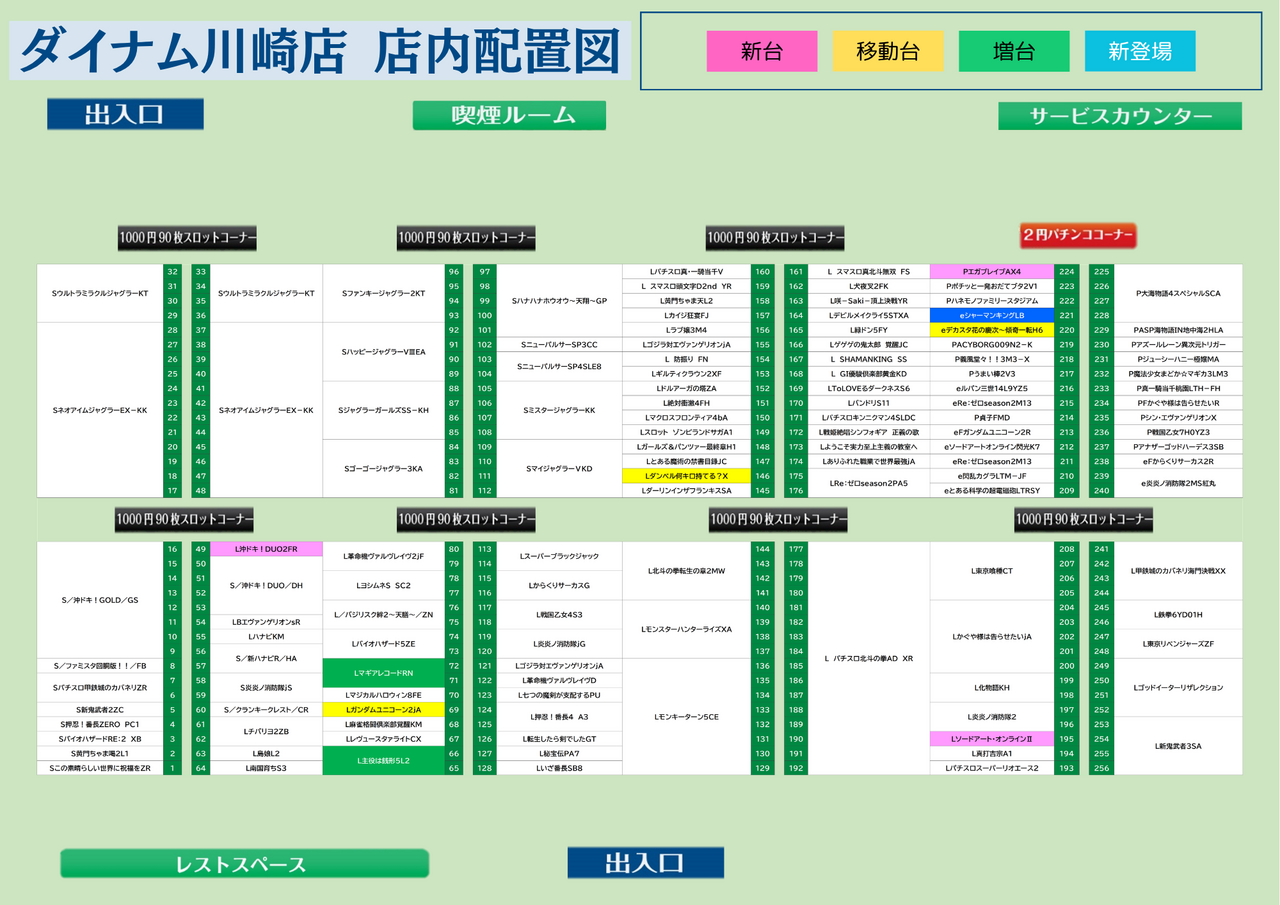Select the green L主役は銭形5L2 cell

(x=384, y=760)
